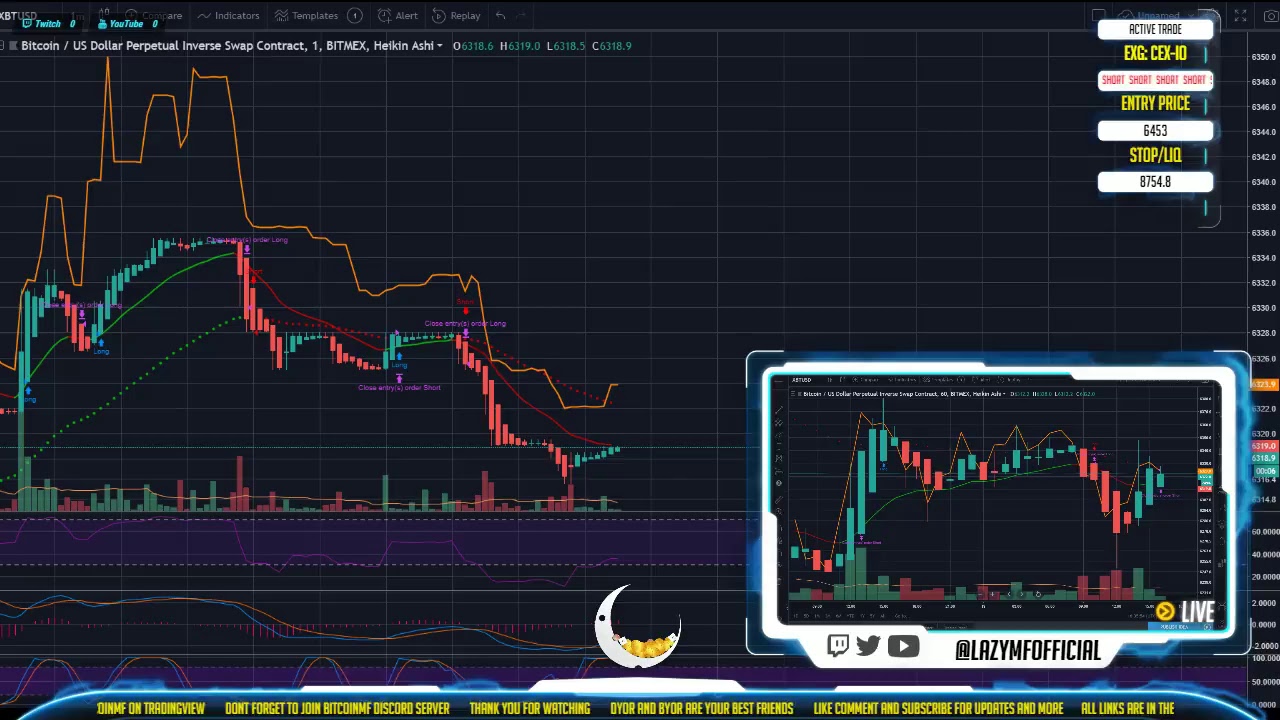Click the Twitch viewer counter icon
Image resolution: width=1280 pixels, height=720 pixels.
pyautogui.click(x=27, y=23)
